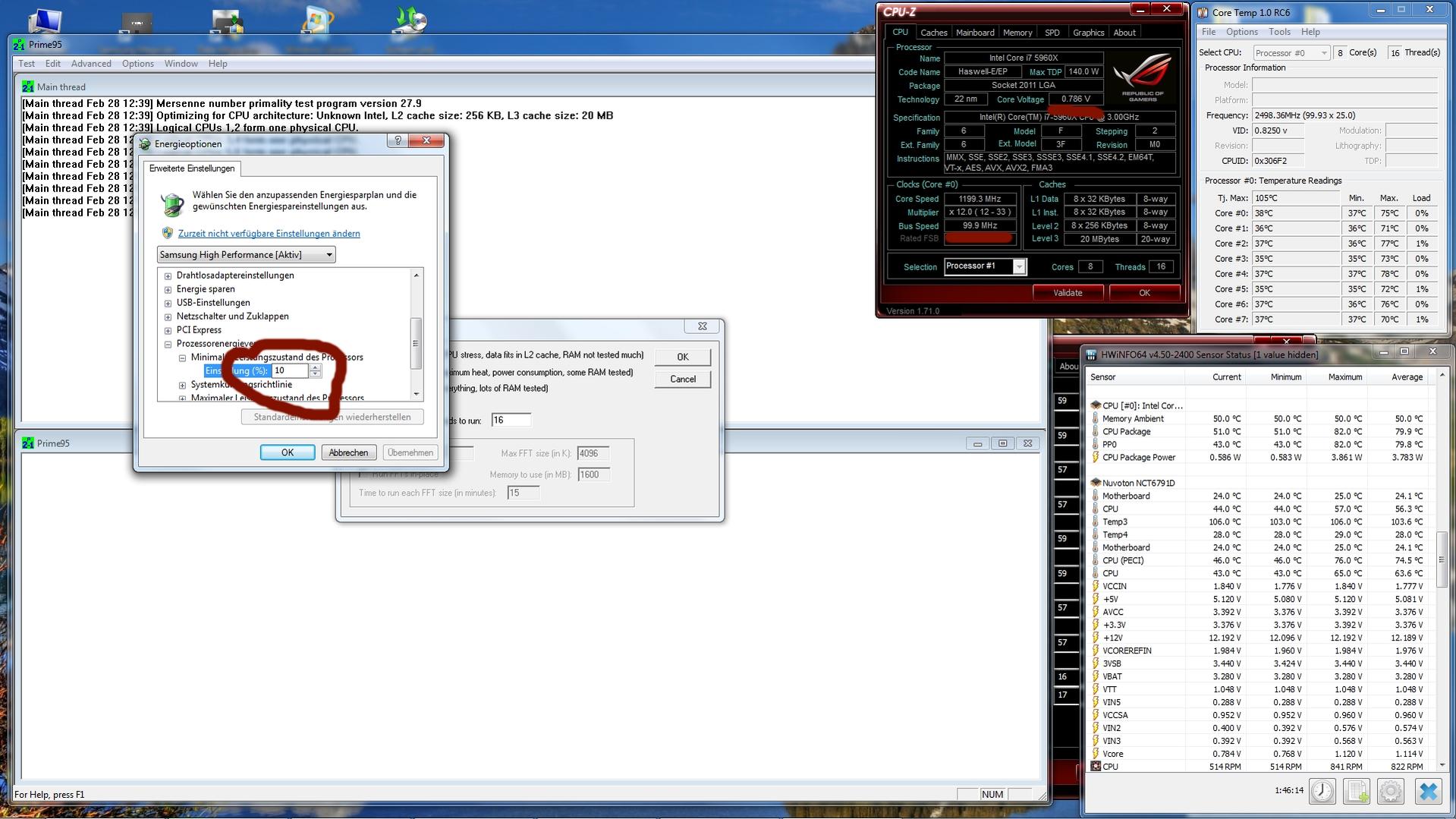
Task: Expand the USB-Einstellungen tree node
Action: (168, 303)
